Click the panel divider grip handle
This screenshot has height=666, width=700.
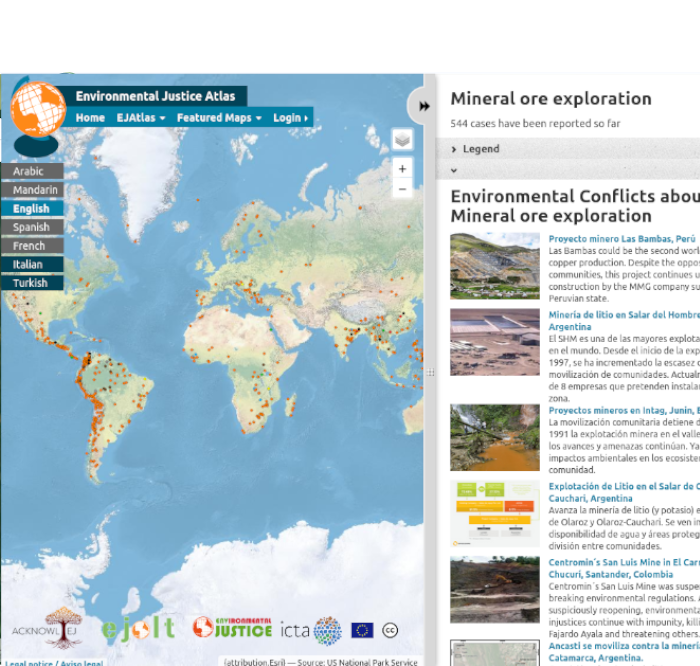(430, 372)
